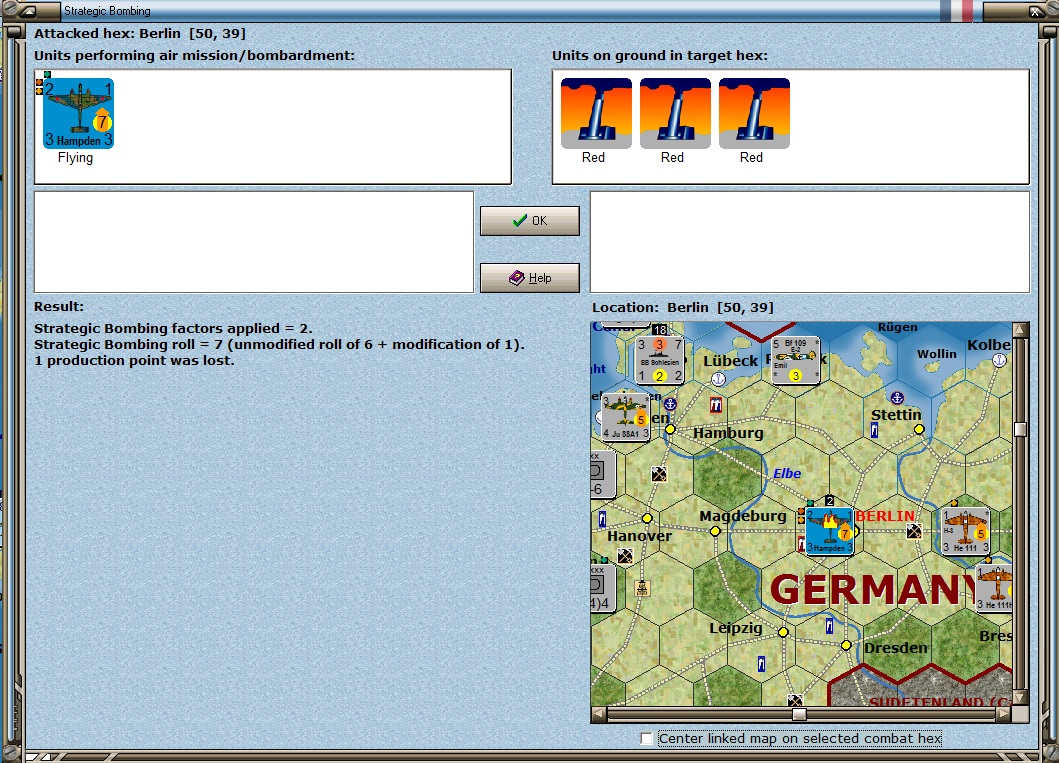Enable Center linked map on selected combat hex

[646, 739]
